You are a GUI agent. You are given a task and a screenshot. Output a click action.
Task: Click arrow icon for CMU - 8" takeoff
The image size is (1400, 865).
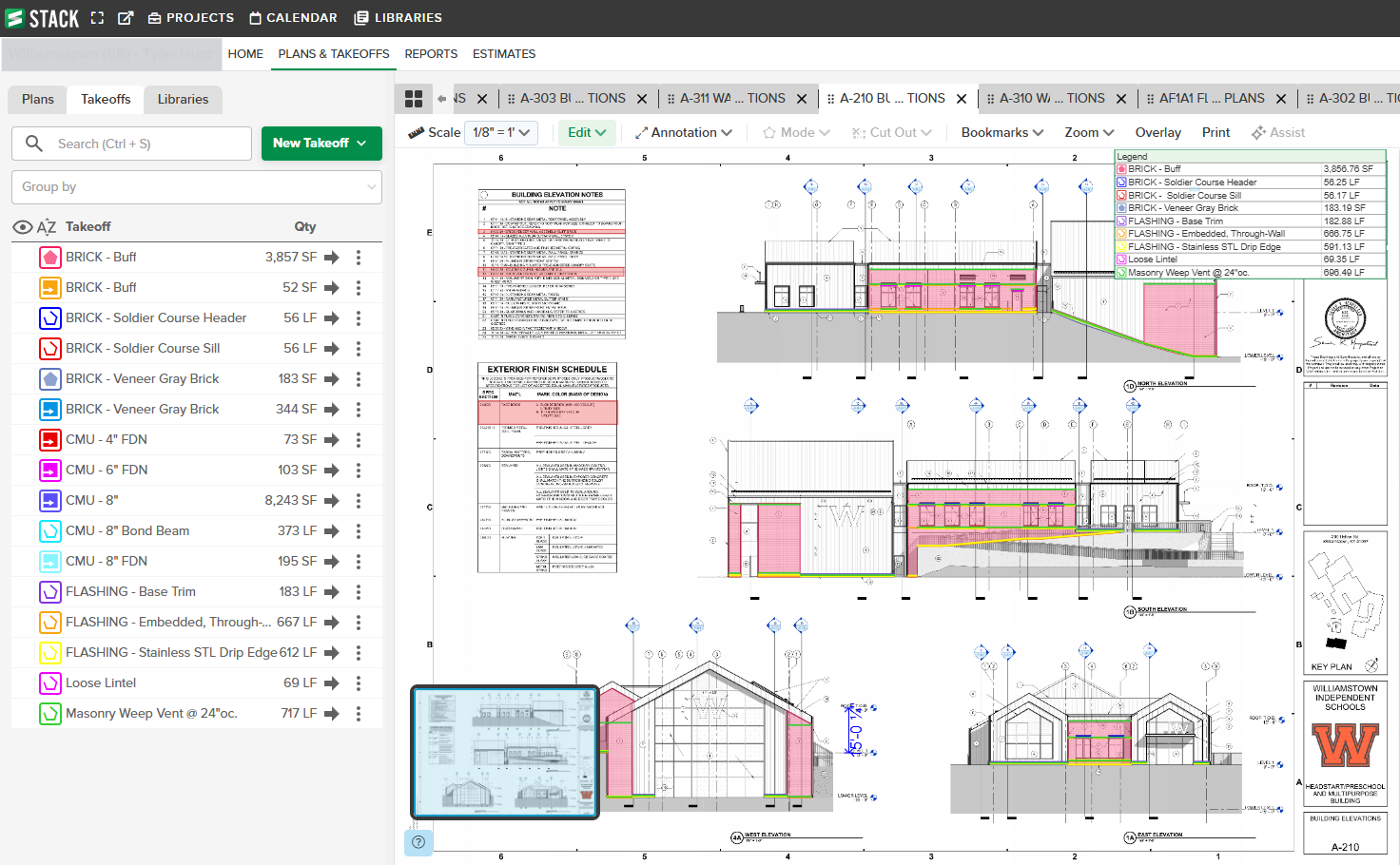[331, 501]
